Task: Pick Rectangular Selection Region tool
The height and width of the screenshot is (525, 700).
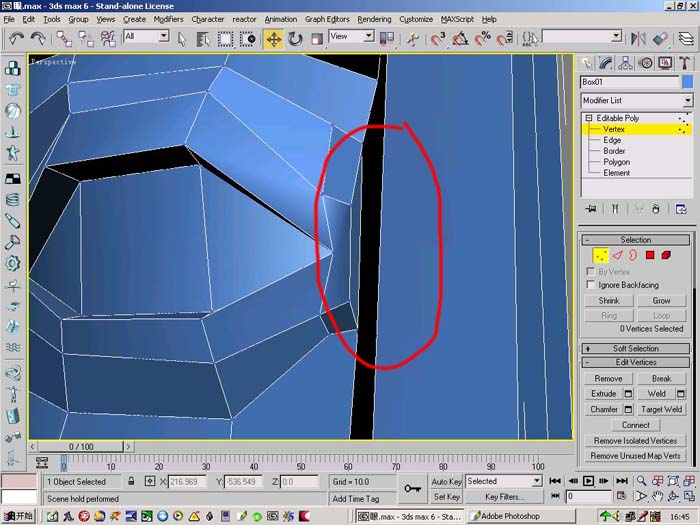Action: click(225, 39)
